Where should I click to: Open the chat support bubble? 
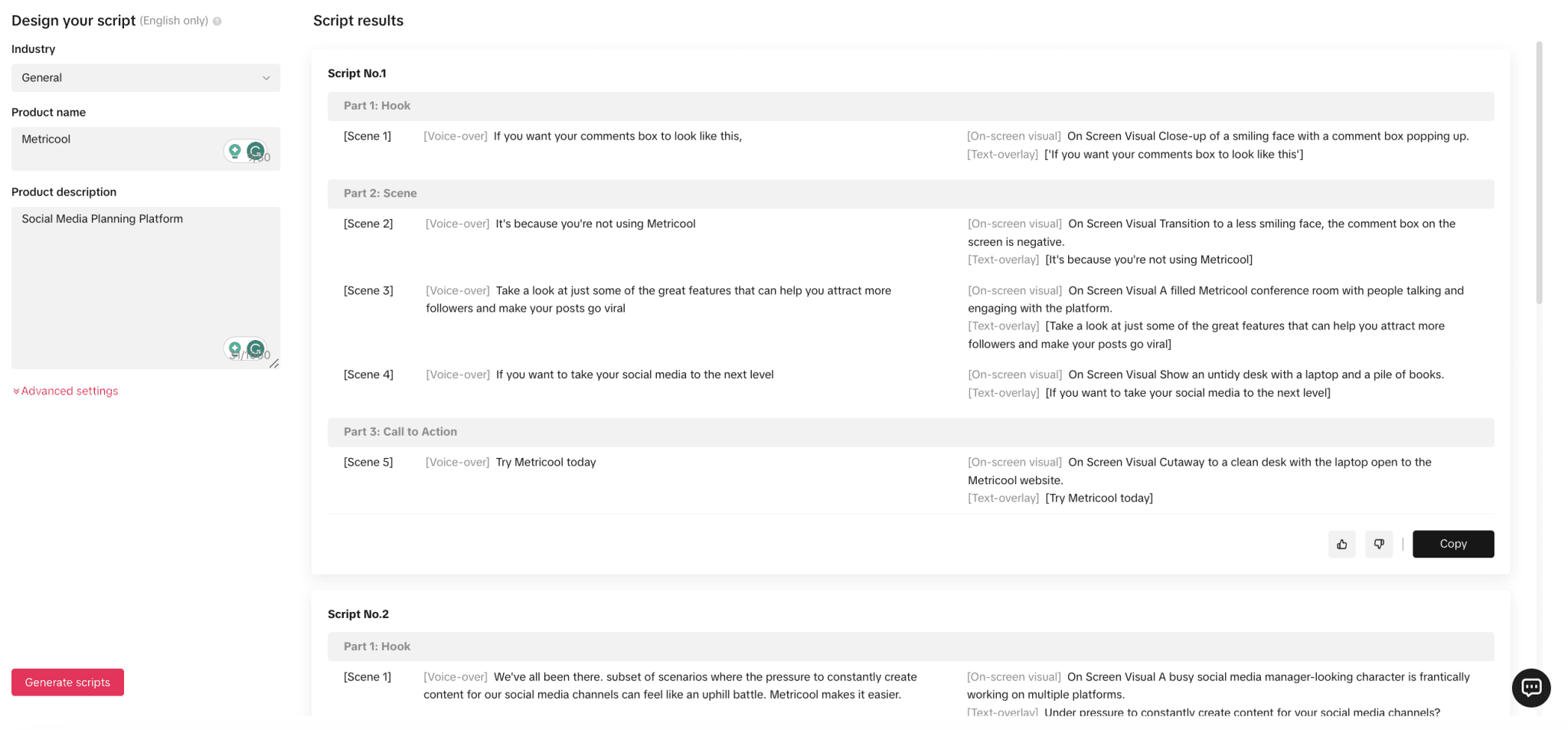[x=1530, y=687]
